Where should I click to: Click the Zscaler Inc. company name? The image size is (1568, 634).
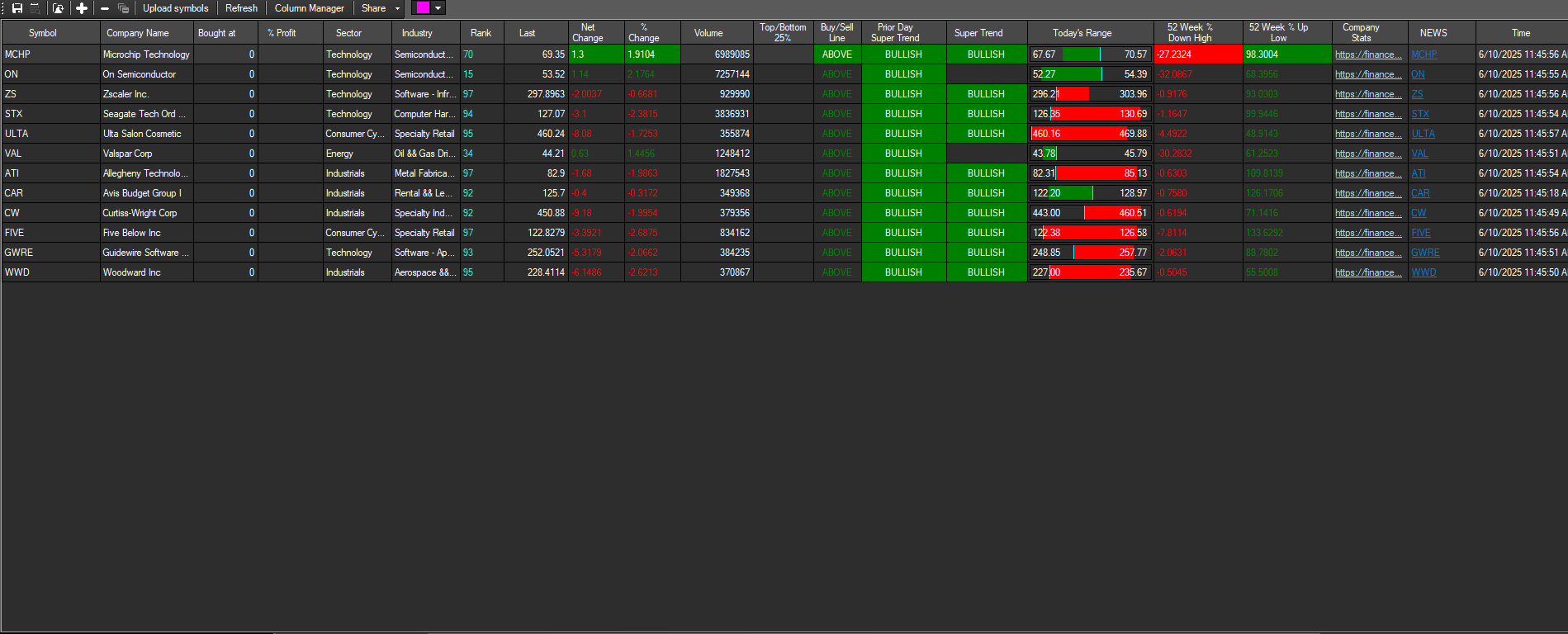click(x=126, y=94)
